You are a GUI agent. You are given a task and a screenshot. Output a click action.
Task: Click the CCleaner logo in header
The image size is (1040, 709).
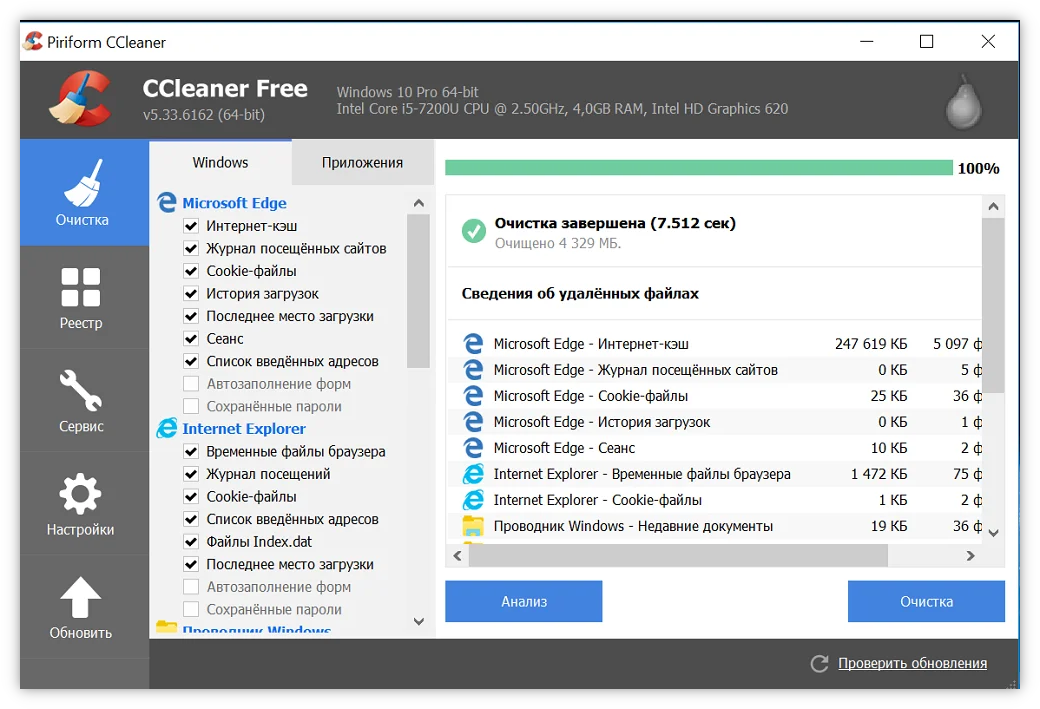point(80,99)
